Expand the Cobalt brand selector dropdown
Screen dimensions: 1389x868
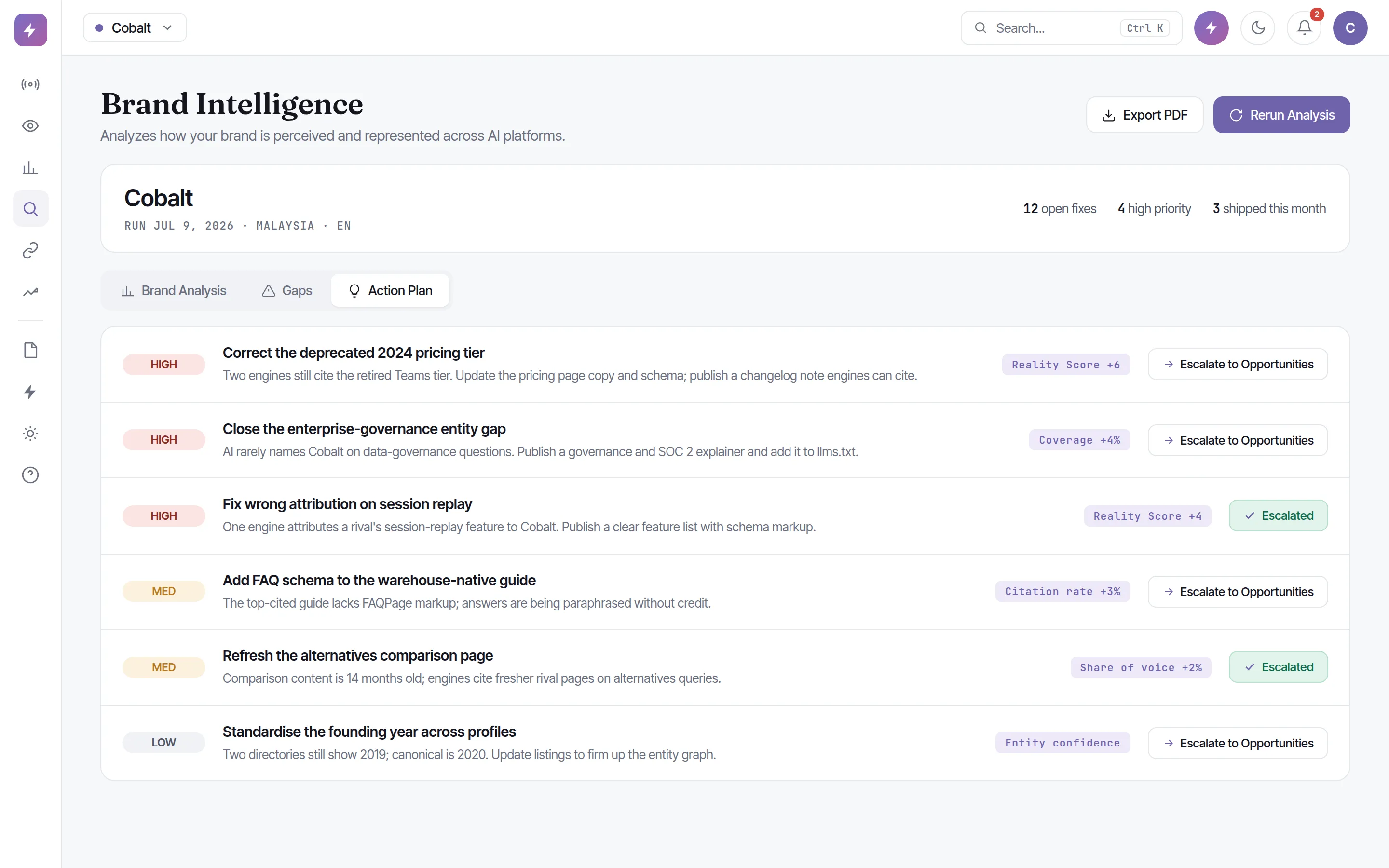point(135,27)
